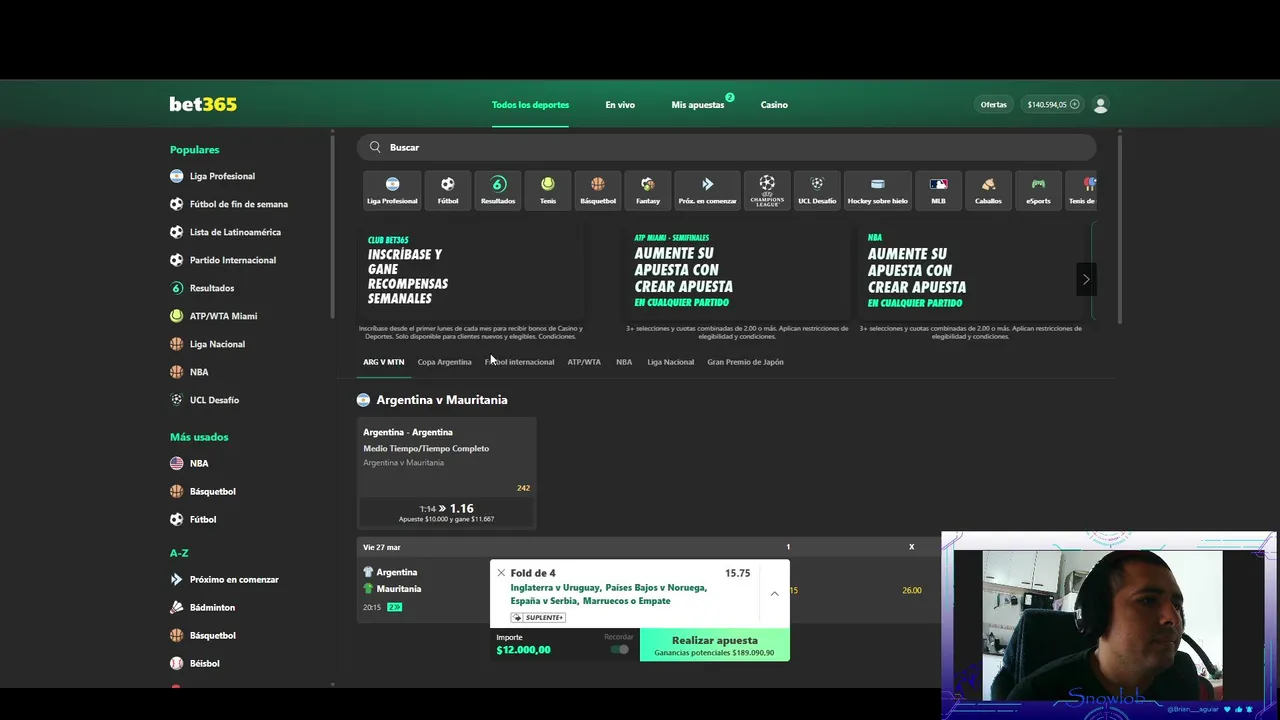Select the ATP/WTA tab
Image resolution: width=1280 pixels, height=720 pixels.
[x=584, y=362]
